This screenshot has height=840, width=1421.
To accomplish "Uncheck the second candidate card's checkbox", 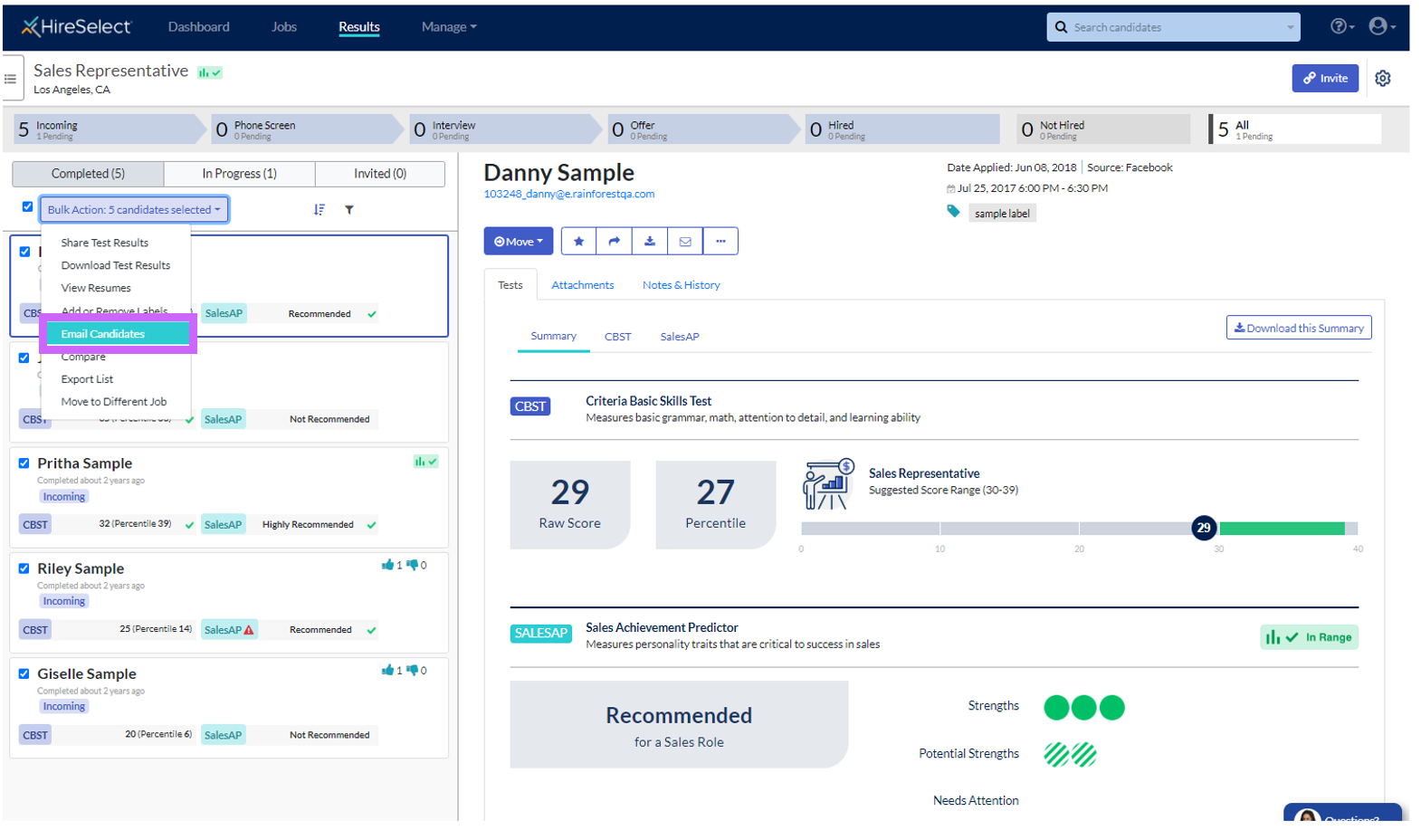I will pos(24,358).
